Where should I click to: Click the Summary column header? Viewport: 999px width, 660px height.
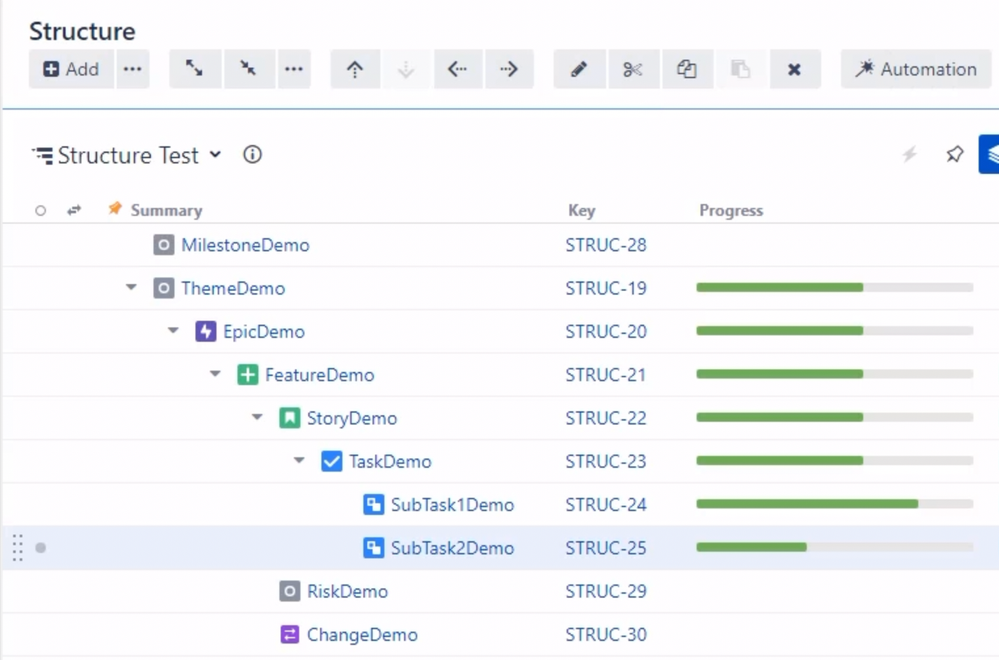pyautogui.click(x=166, y=211)
